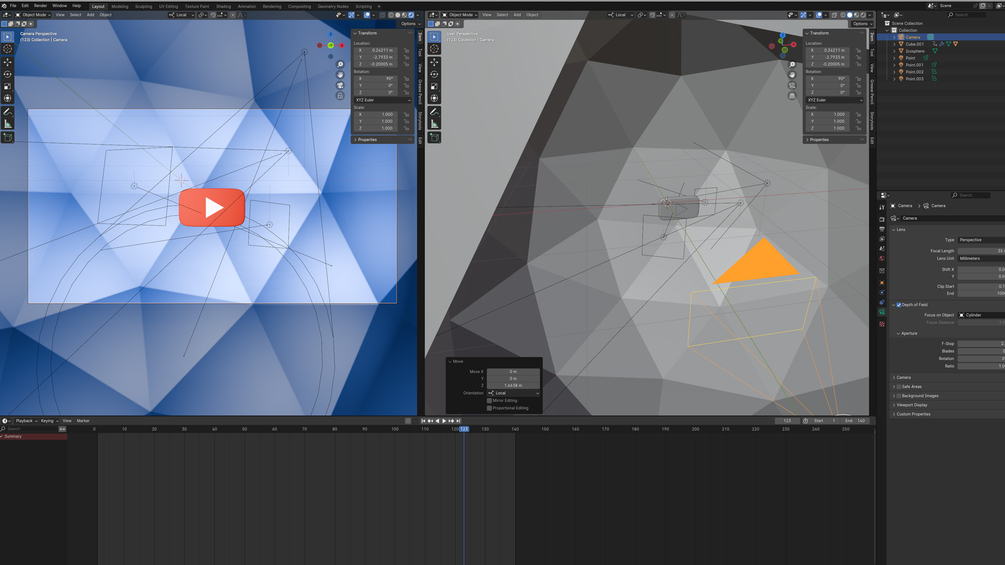Lock Location X in left viewport Transform panel

(406, 50)
